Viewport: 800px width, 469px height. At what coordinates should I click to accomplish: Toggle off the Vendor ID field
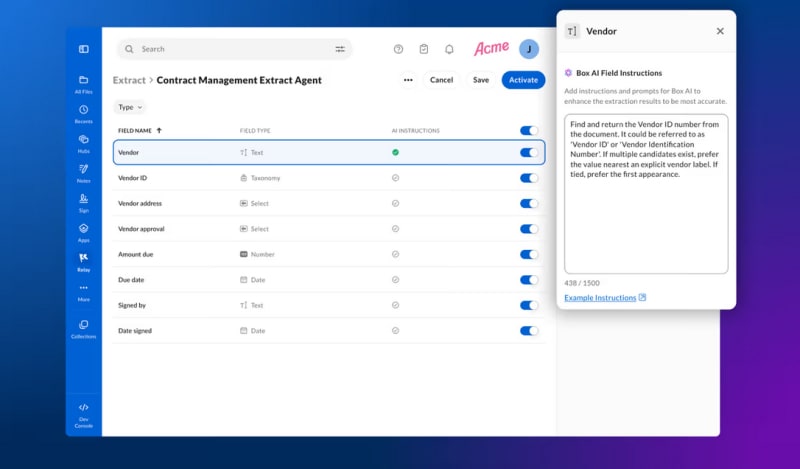pos(529,178)
